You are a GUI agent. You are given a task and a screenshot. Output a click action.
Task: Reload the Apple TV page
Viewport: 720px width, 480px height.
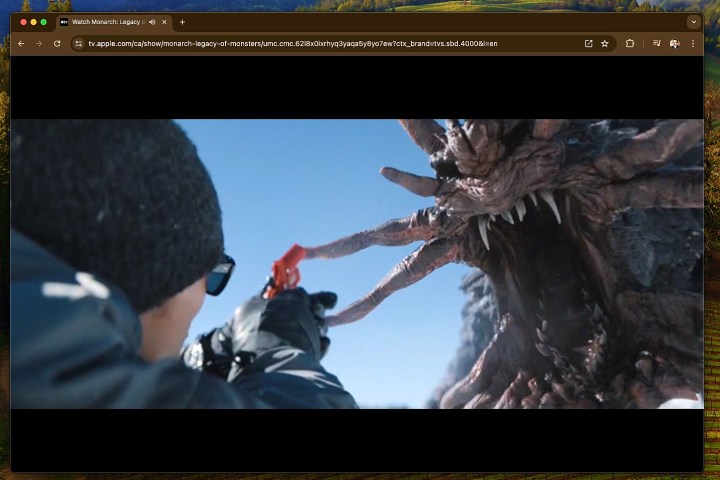point(57,44)
